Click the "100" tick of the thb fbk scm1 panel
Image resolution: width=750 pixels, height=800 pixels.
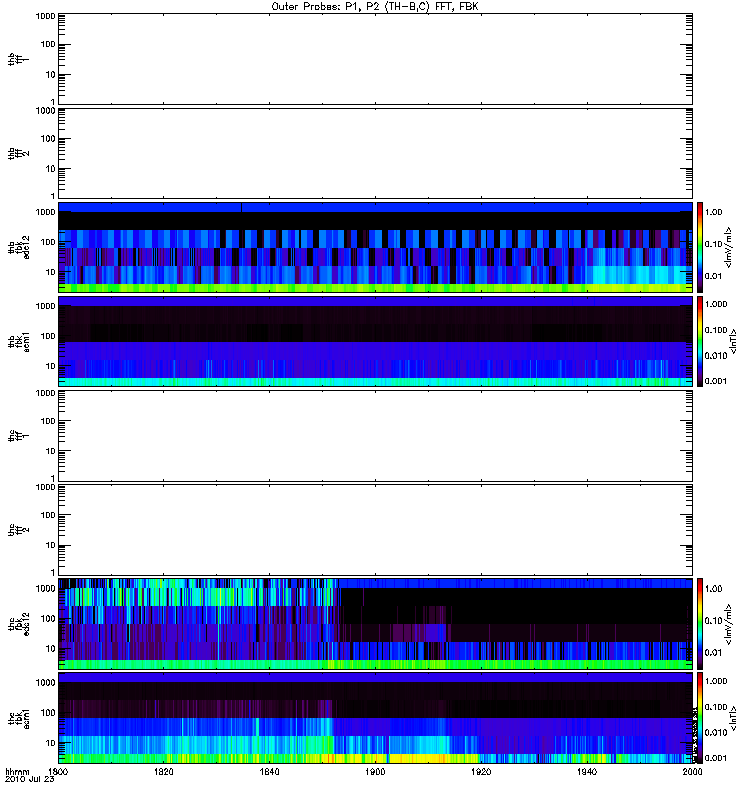pos(48,336)
